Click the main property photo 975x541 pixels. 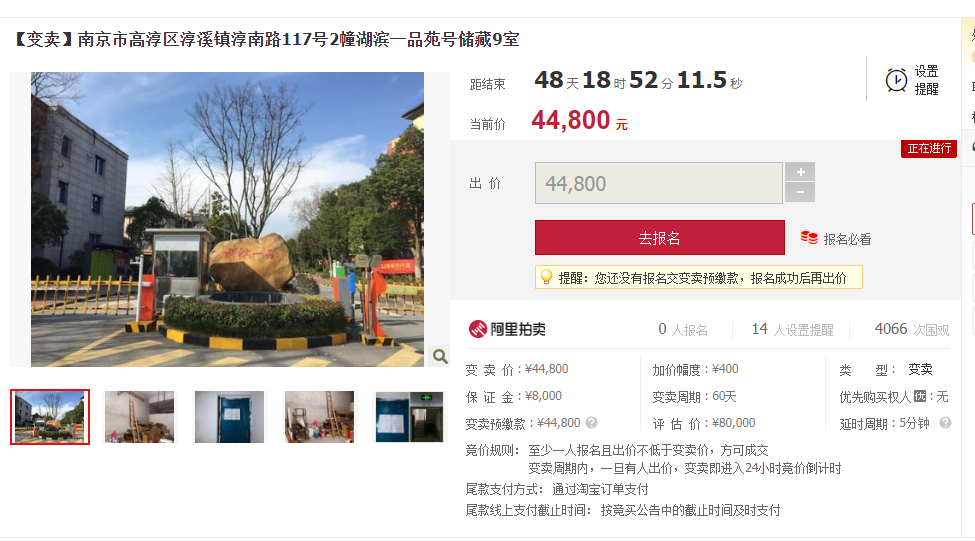[x=228, y=219]
